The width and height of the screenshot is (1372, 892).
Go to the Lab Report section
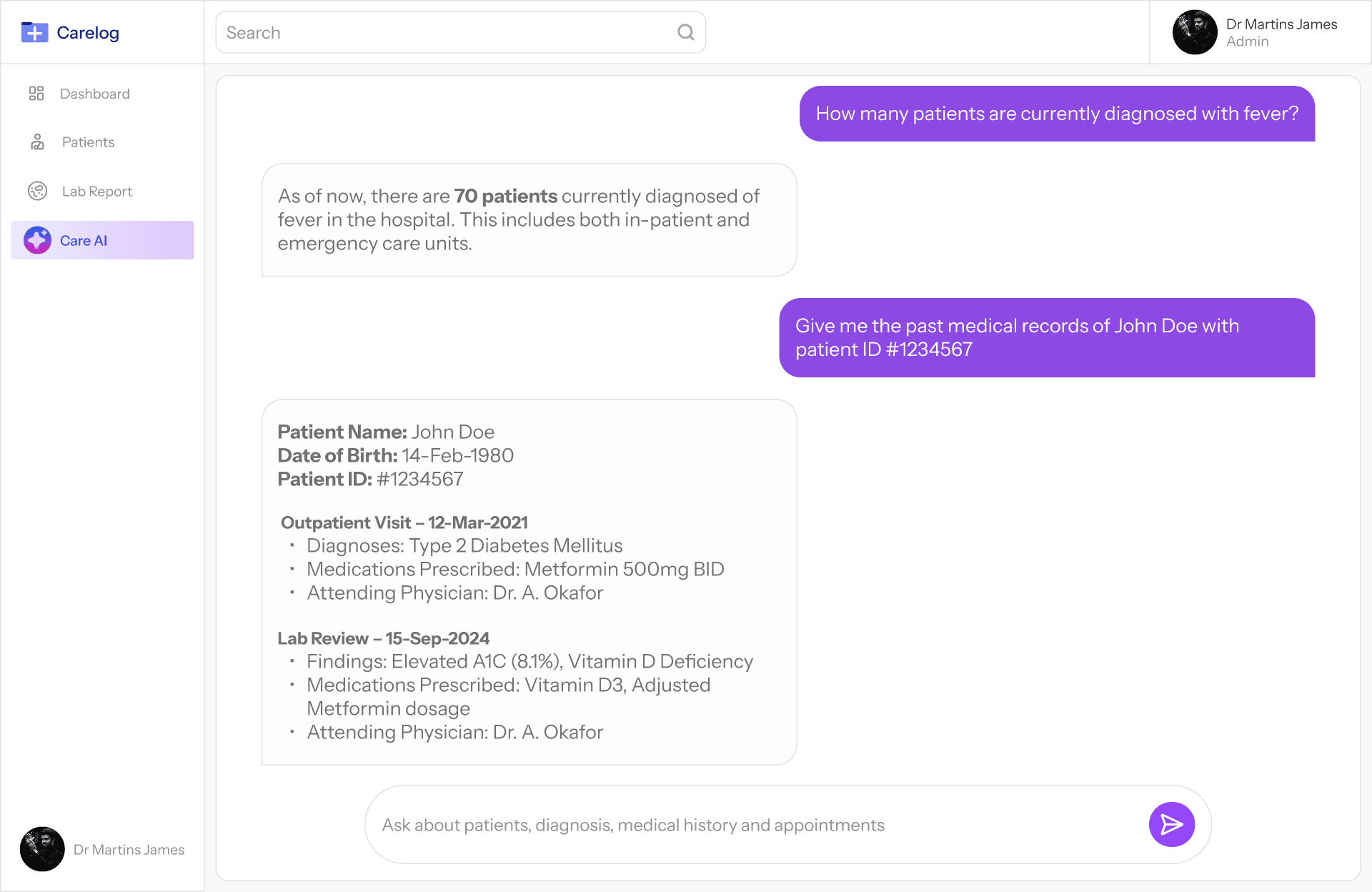[x=96, y=191]
